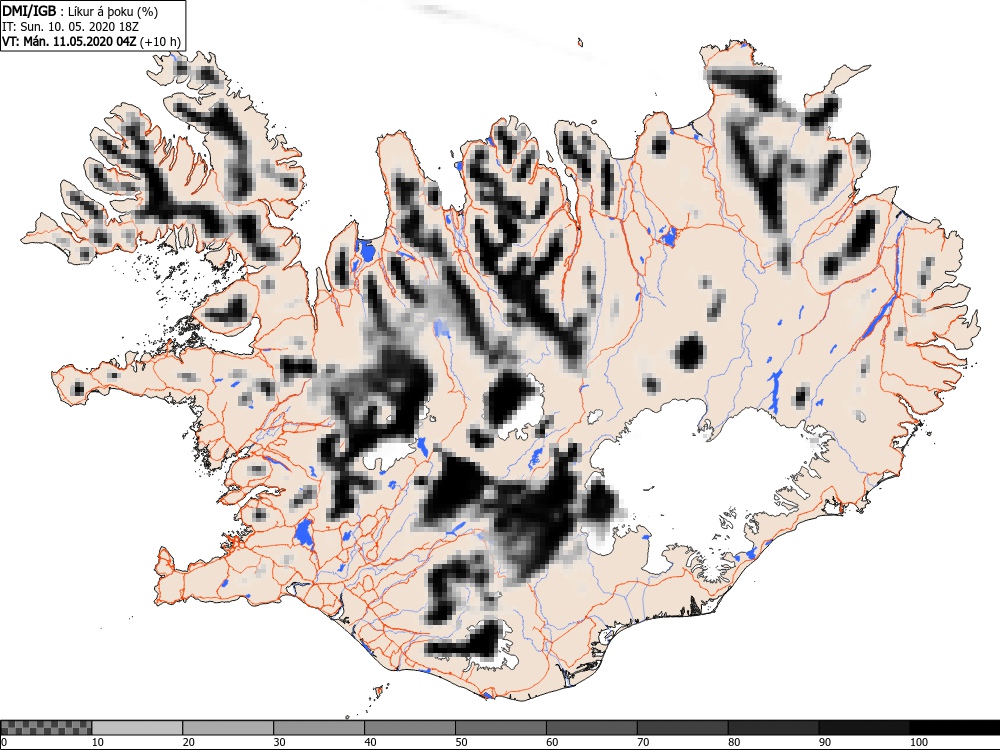This screenshot has width=1000, height=750.
Task: Select the 70–80 percent legend swatch
Action: coord(682,728)
